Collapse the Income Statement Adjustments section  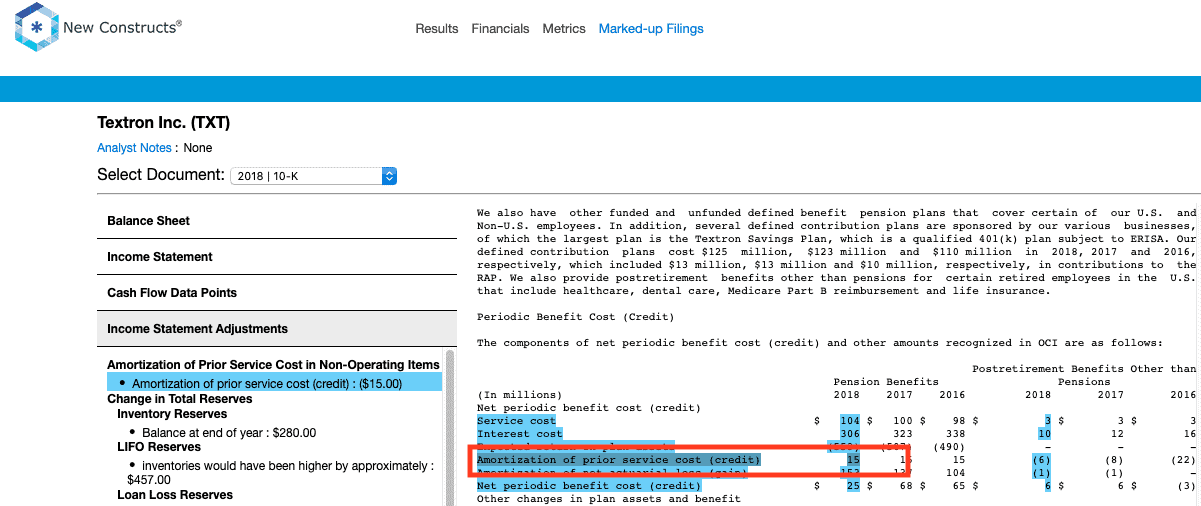tap(276, 329)
